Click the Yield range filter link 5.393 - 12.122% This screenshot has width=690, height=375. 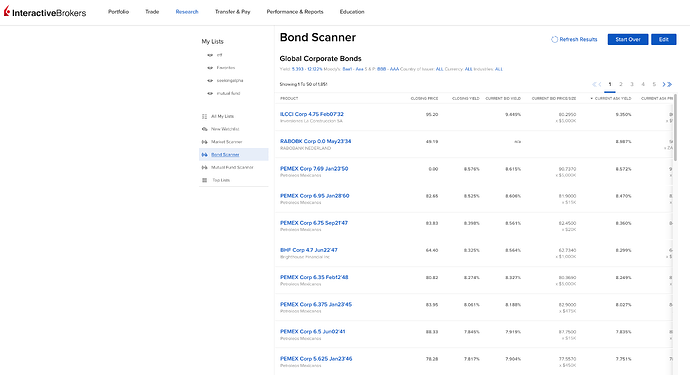[307, 69]
